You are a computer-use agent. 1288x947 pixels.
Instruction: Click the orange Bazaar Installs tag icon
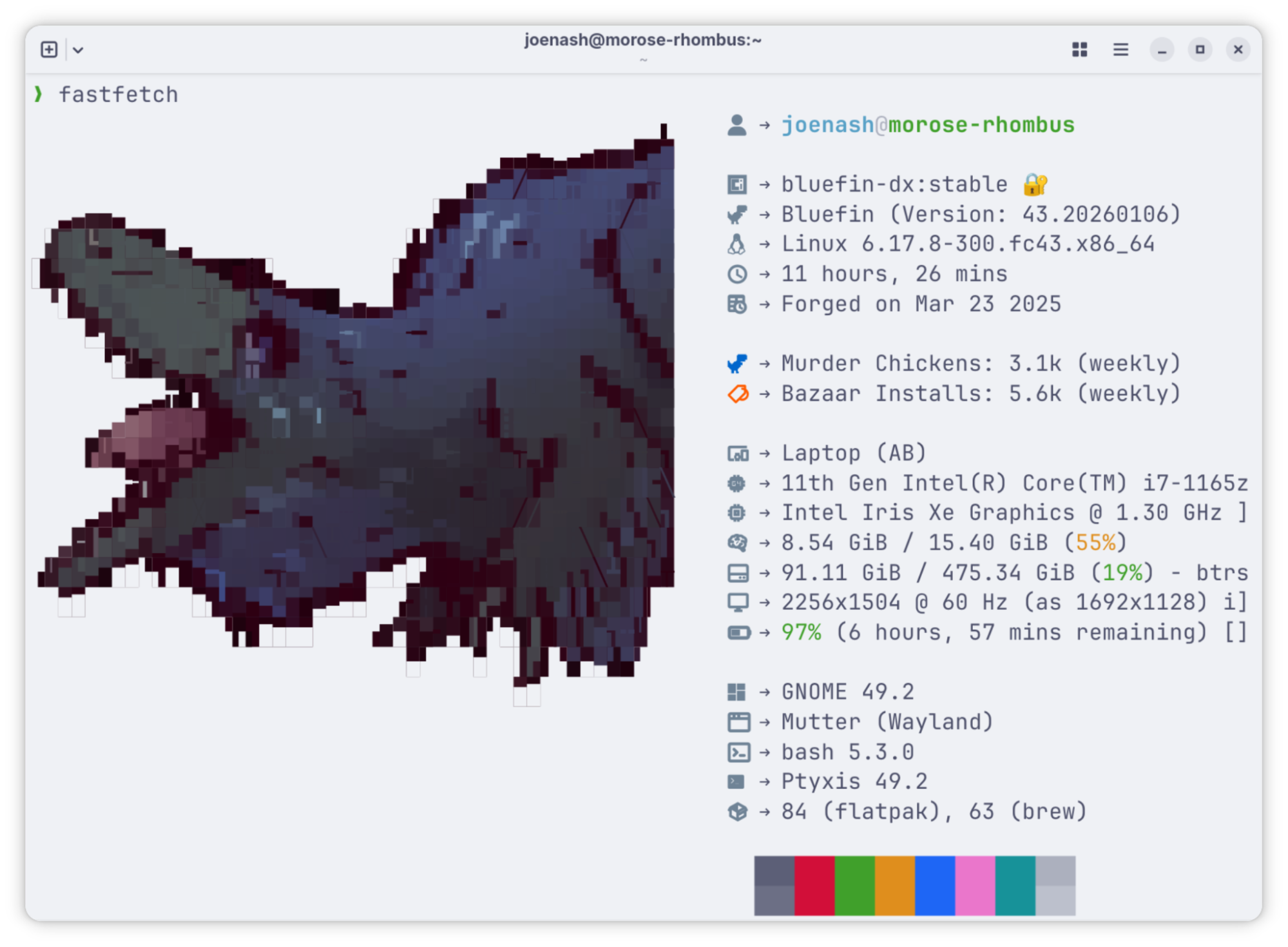[738, 394]
